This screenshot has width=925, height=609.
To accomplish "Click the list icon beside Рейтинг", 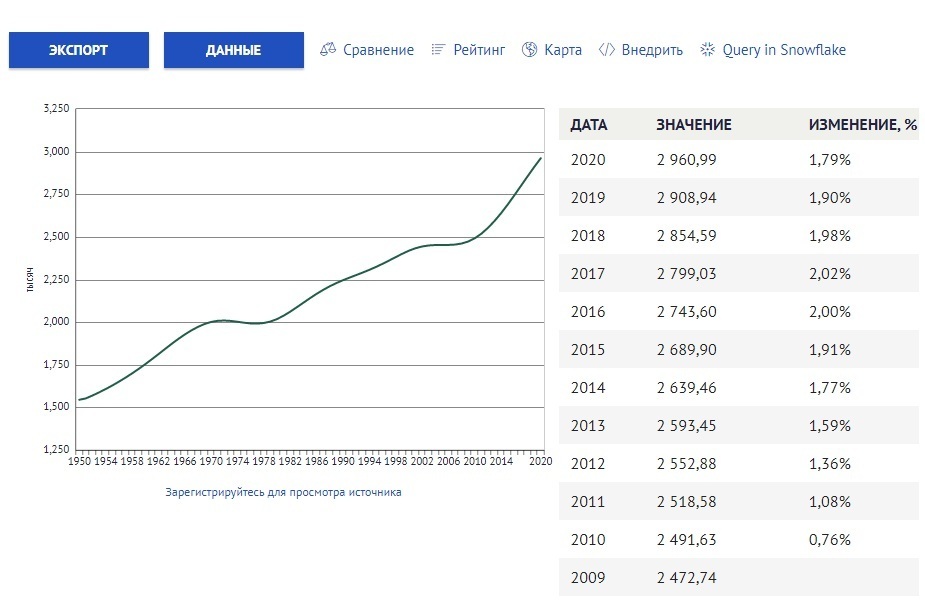I will (438, 50).
